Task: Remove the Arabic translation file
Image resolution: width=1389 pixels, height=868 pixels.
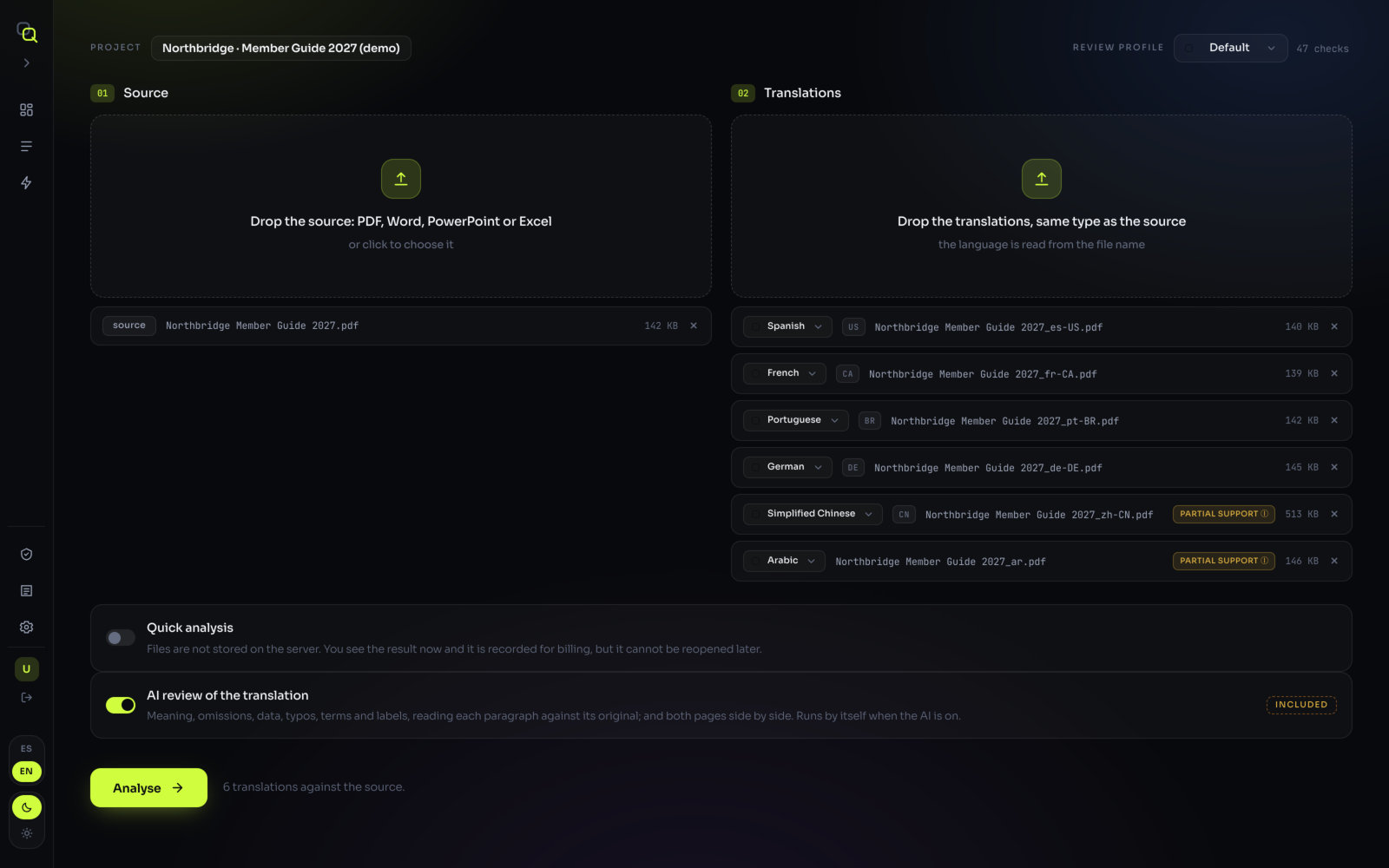Action: [x=1334, y=562]
